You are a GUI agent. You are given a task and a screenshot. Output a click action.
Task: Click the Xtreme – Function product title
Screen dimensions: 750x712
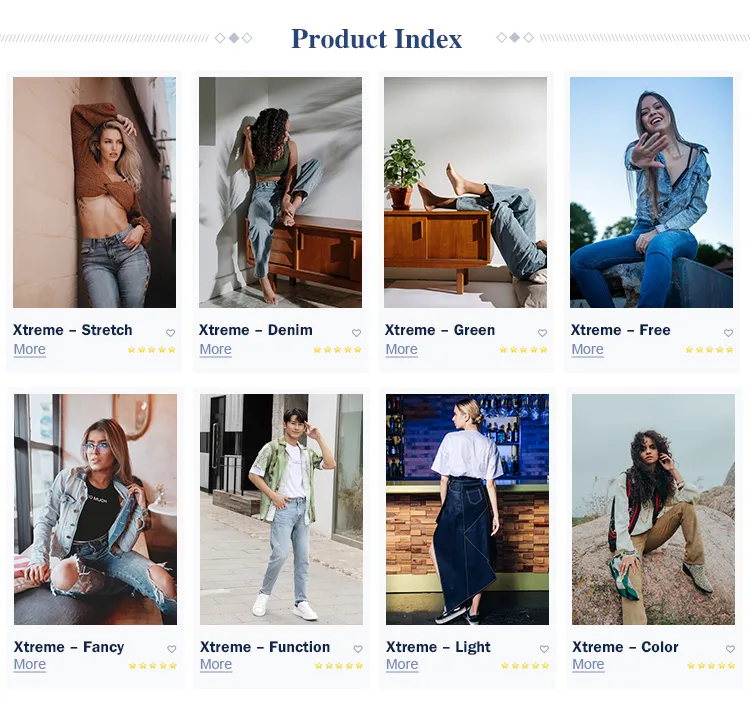point(264,647)
